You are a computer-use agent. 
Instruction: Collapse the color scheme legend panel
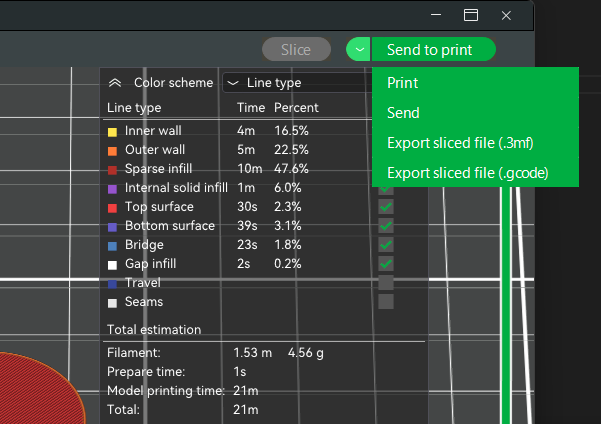tap(115, 83)
